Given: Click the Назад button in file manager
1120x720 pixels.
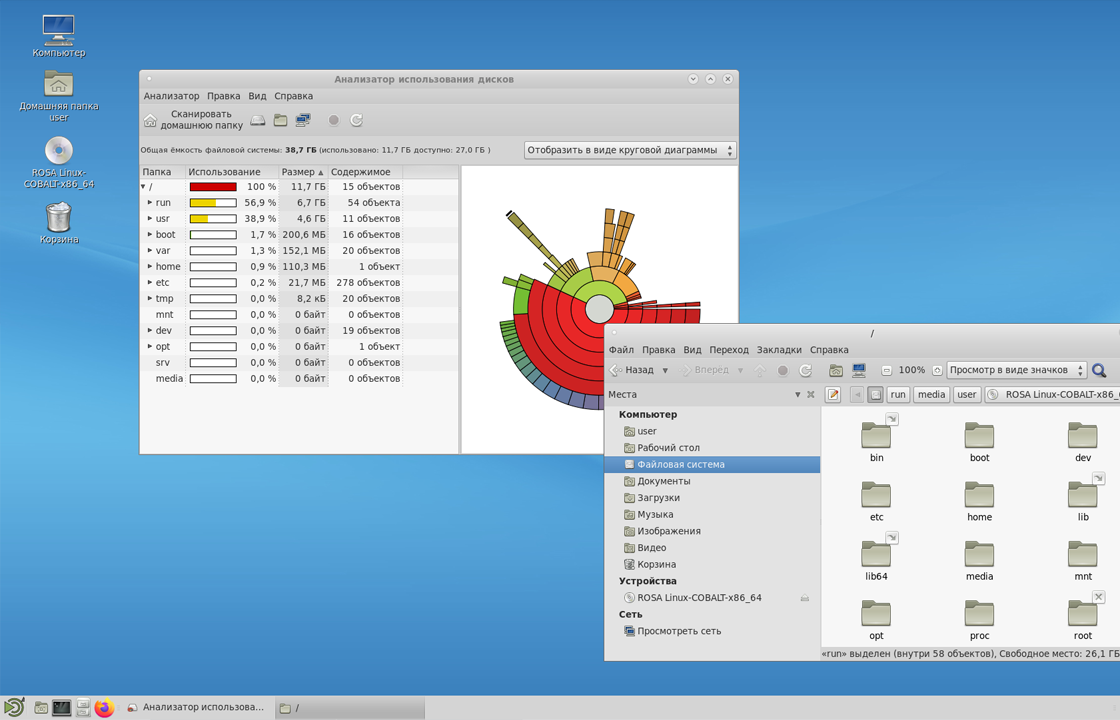Looking at the screenshot, I should 632,370.
